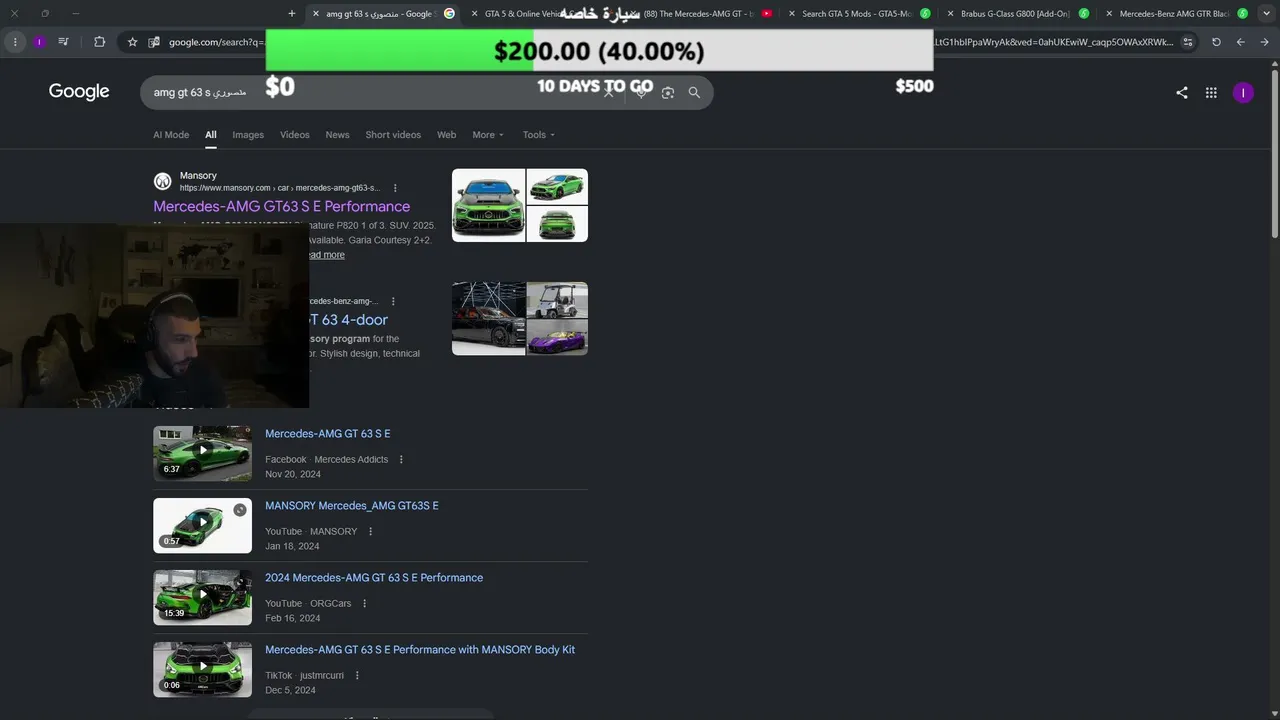Switch to the Web results tab
1280x720 pixels.
[447, 135]
